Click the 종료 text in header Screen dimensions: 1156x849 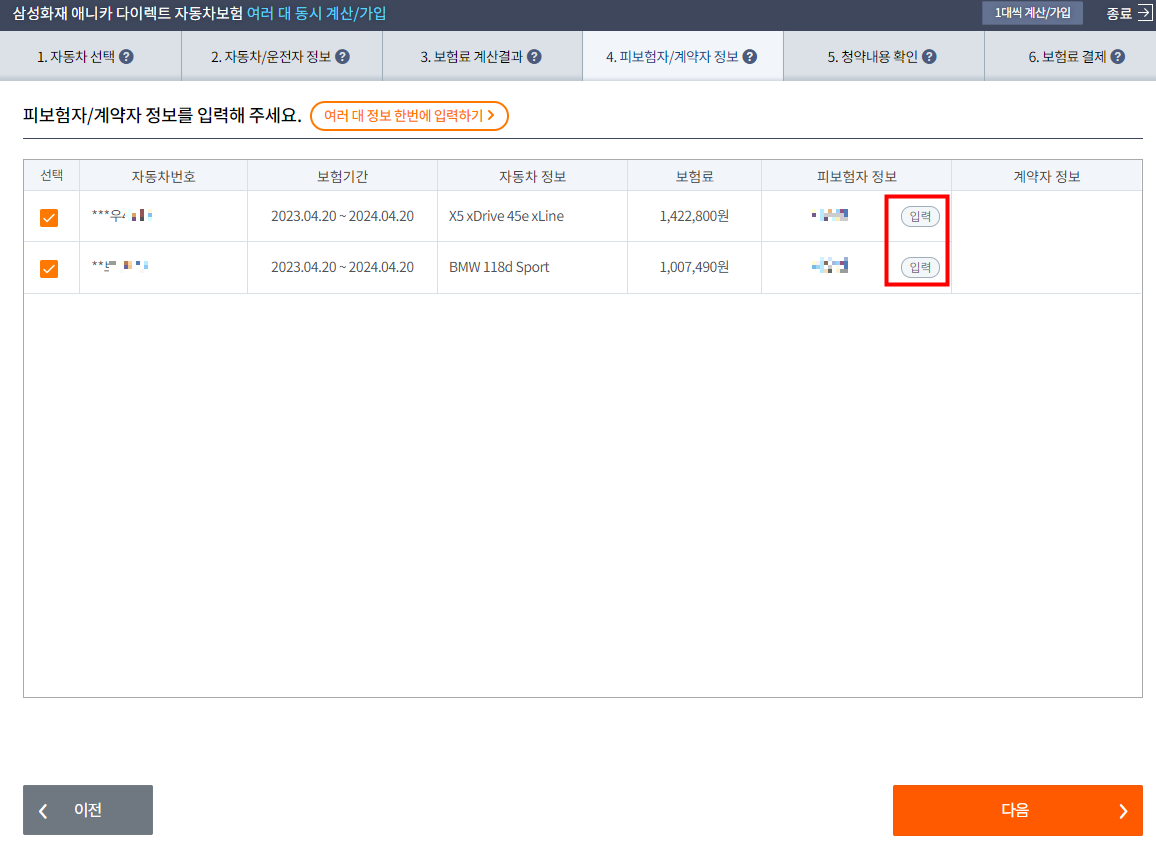coord(1118,13)
